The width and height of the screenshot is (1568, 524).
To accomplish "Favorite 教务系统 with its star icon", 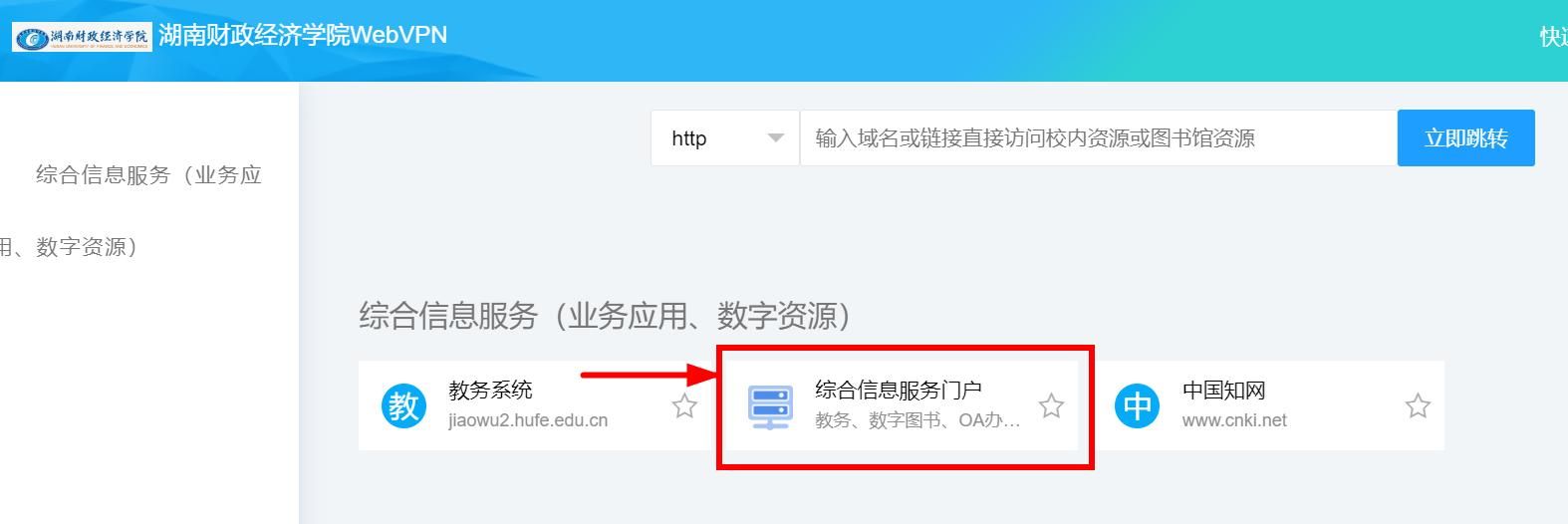I will (684, 406).
